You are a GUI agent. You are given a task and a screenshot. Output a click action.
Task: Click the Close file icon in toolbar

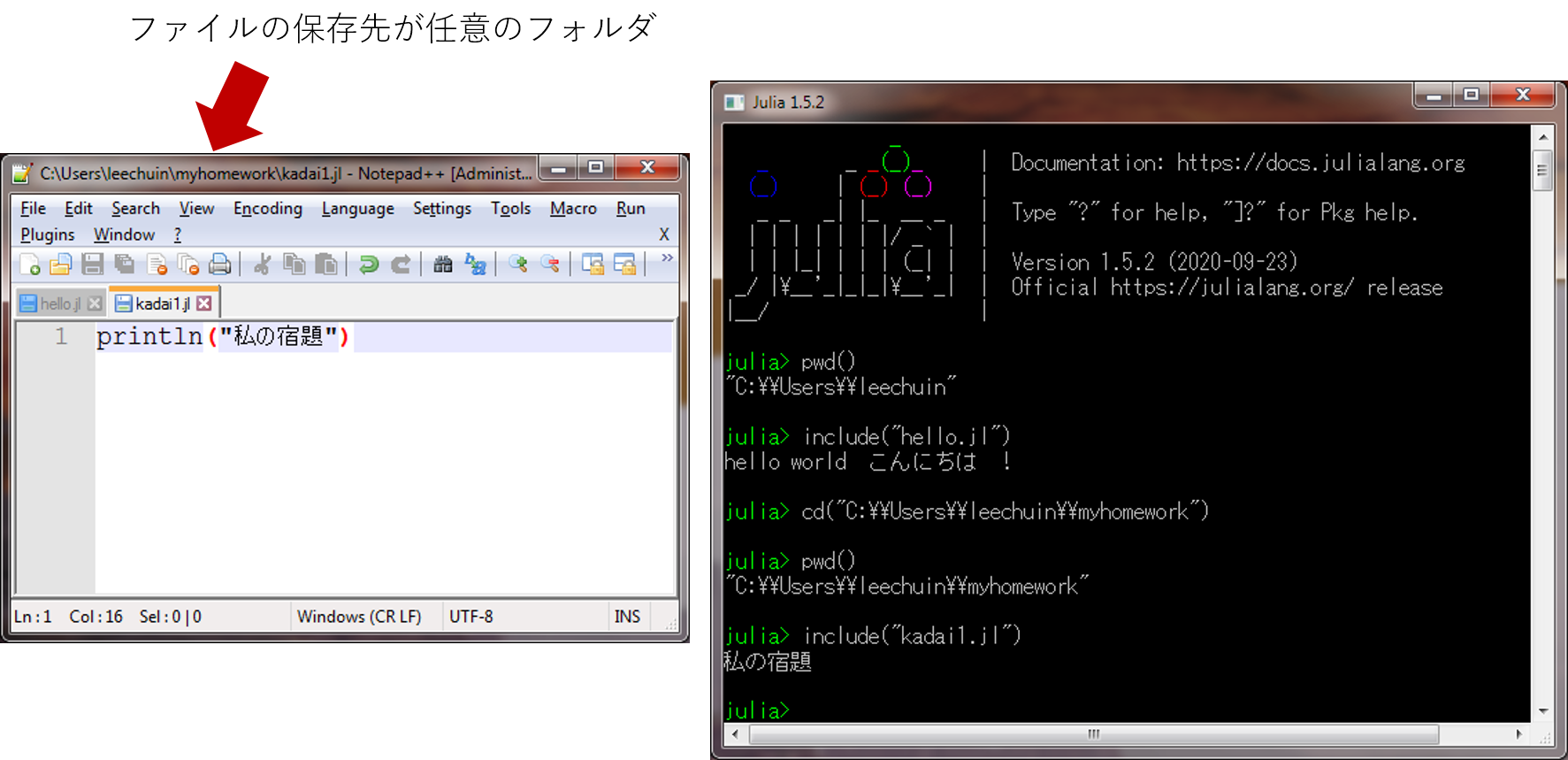tap(157, 264)
